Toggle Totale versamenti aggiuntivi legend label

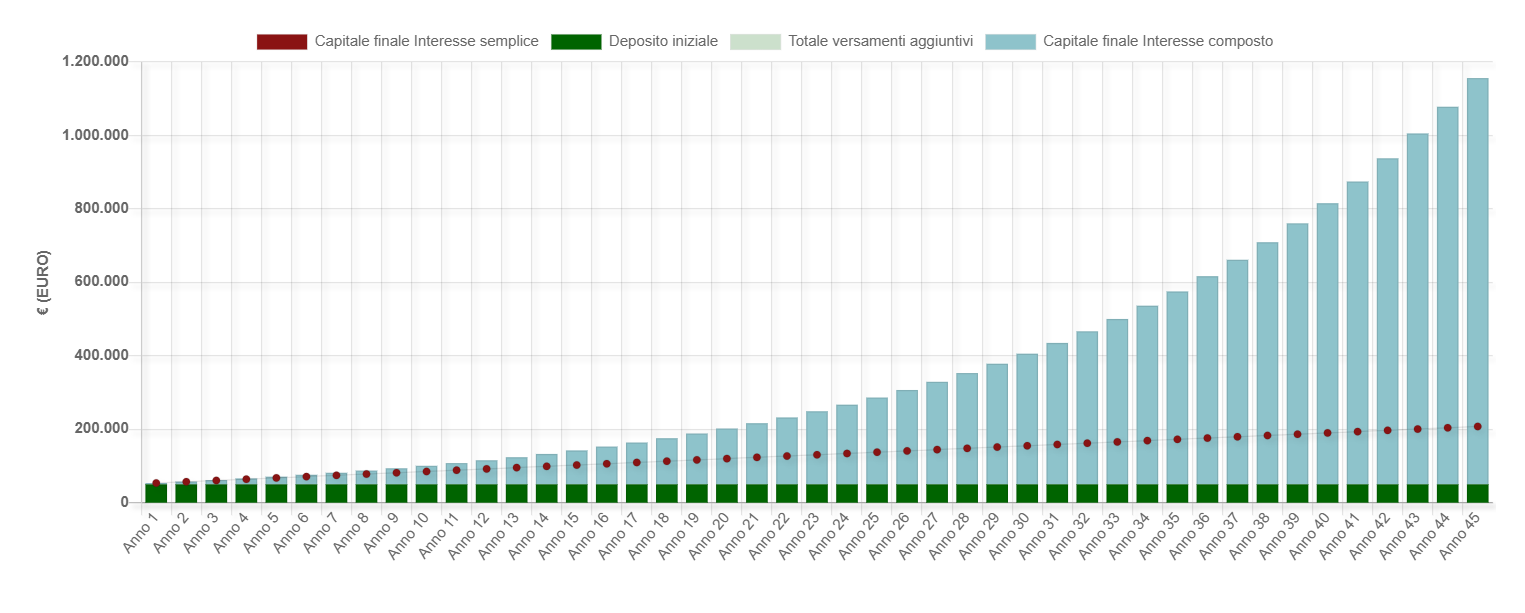coord(881,41)
